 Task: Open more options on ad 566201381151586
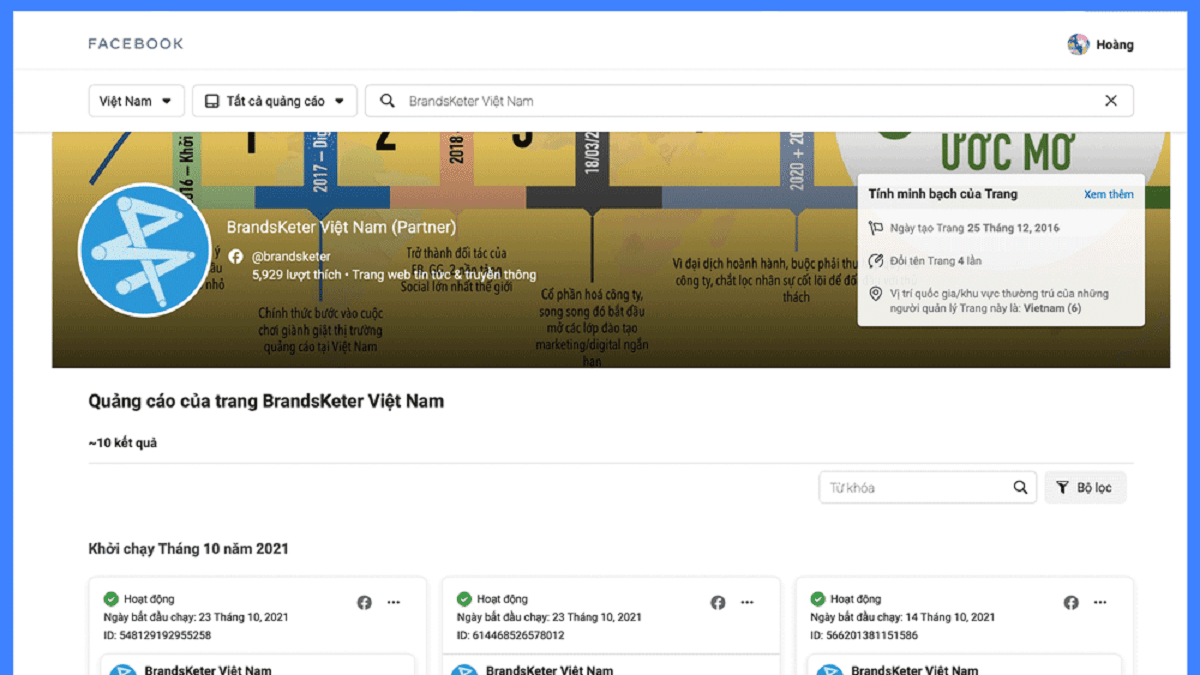[x=1101, y=602]
